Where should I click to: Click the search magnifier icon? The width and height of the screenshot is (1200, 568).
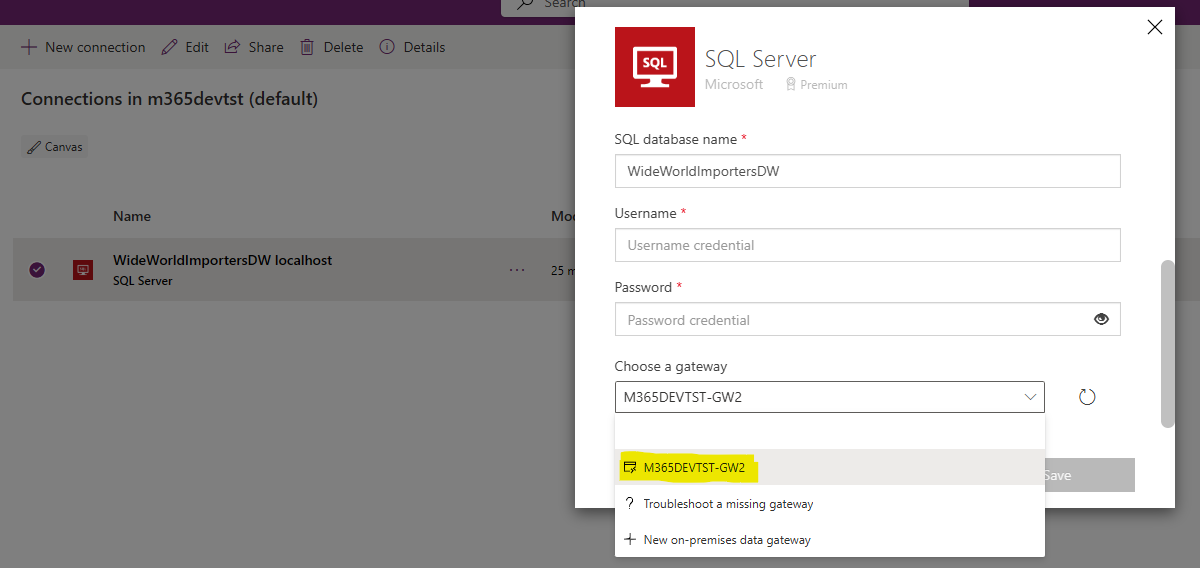click(x=524, y=4)
